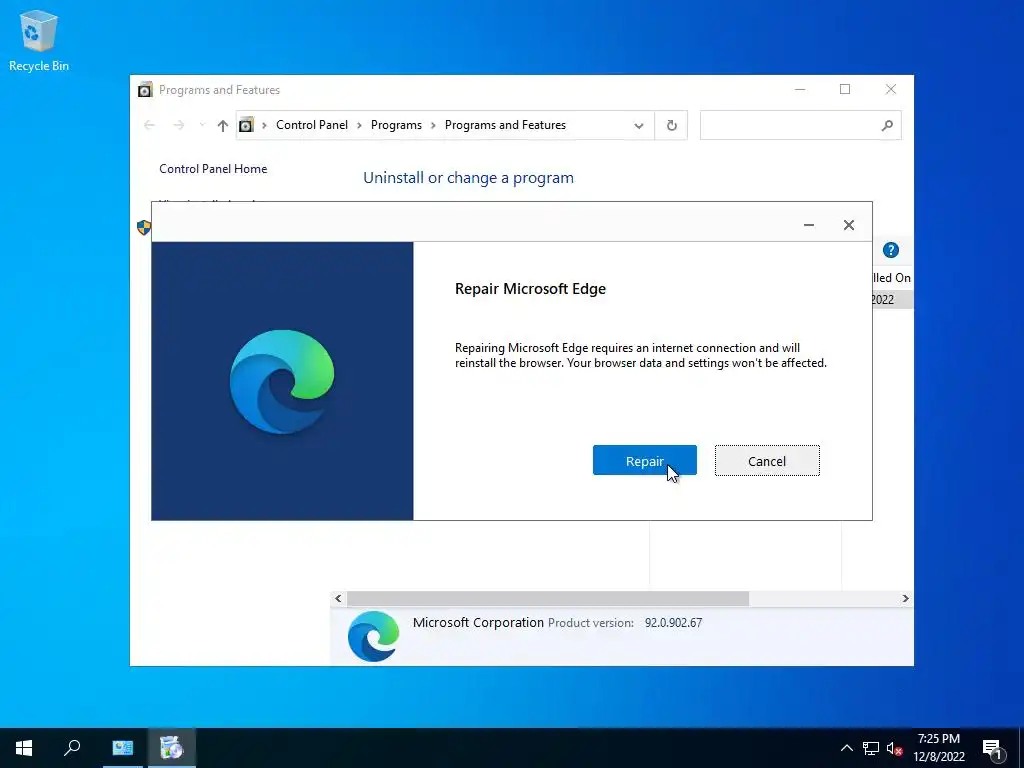Screen dimensions: 1024x768
Task: Select Control Panel breadcrumb
Action: [312, 125]
